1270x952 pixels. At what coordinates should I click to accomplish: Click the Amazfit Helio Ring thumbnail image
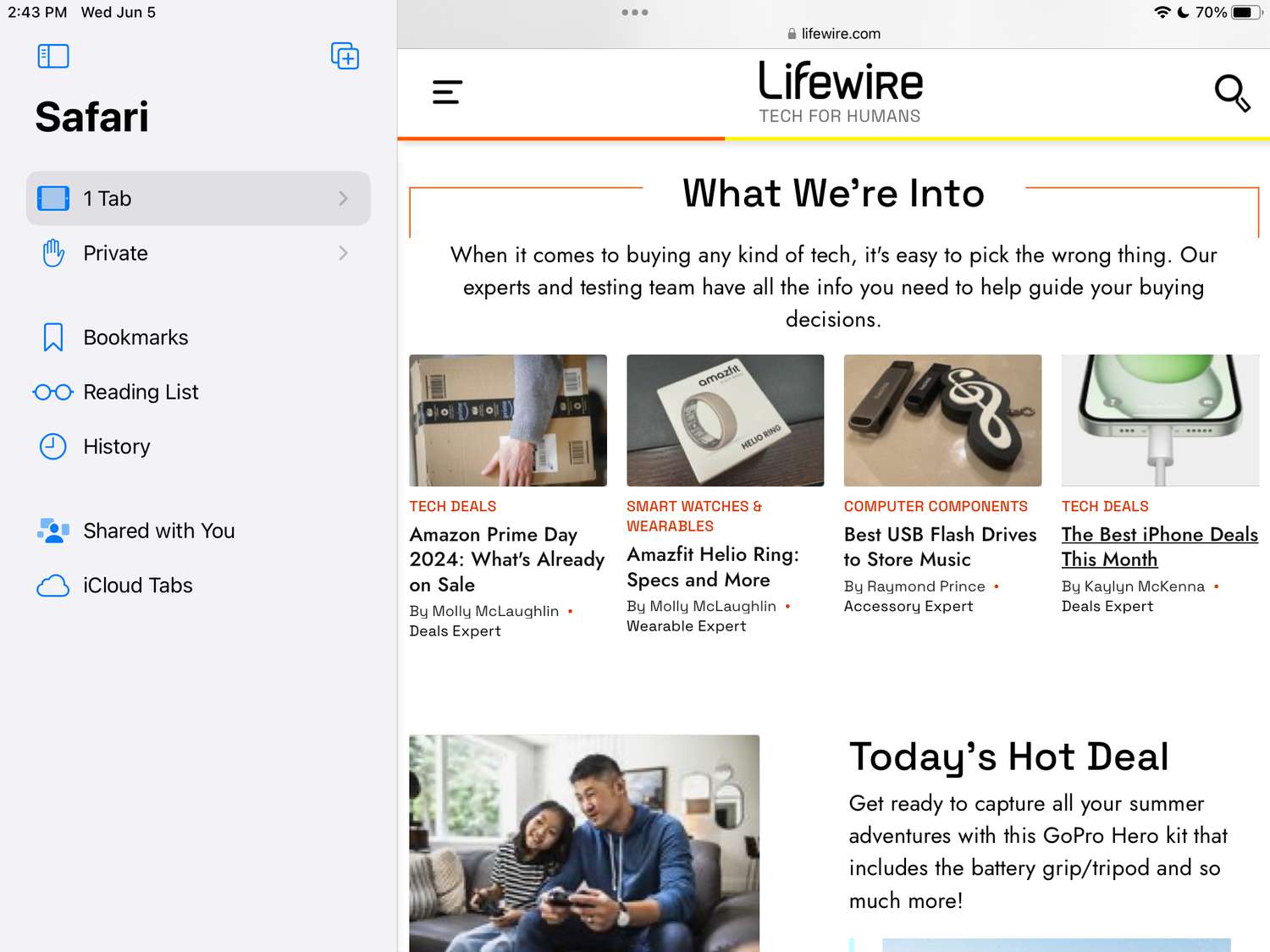tap(725, 421)
